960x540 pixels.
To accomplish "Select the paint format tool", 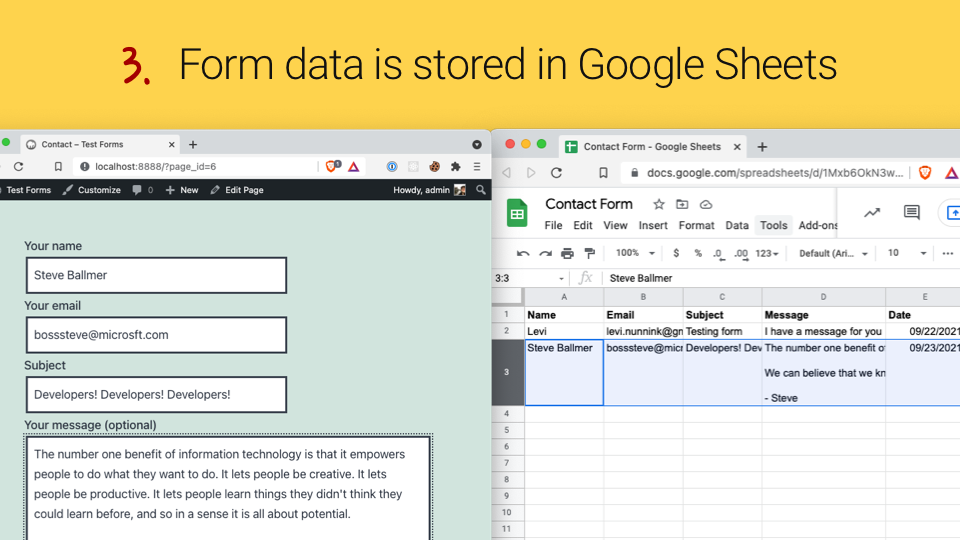I will click(x=589, y=254).
